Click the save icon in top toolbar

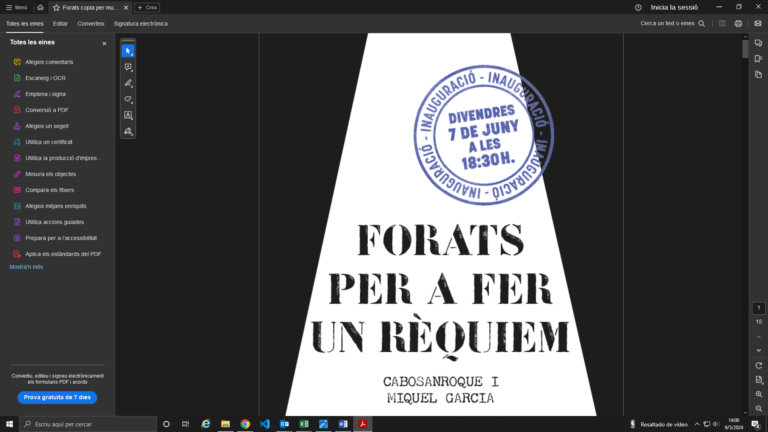[x=722, y=24]
